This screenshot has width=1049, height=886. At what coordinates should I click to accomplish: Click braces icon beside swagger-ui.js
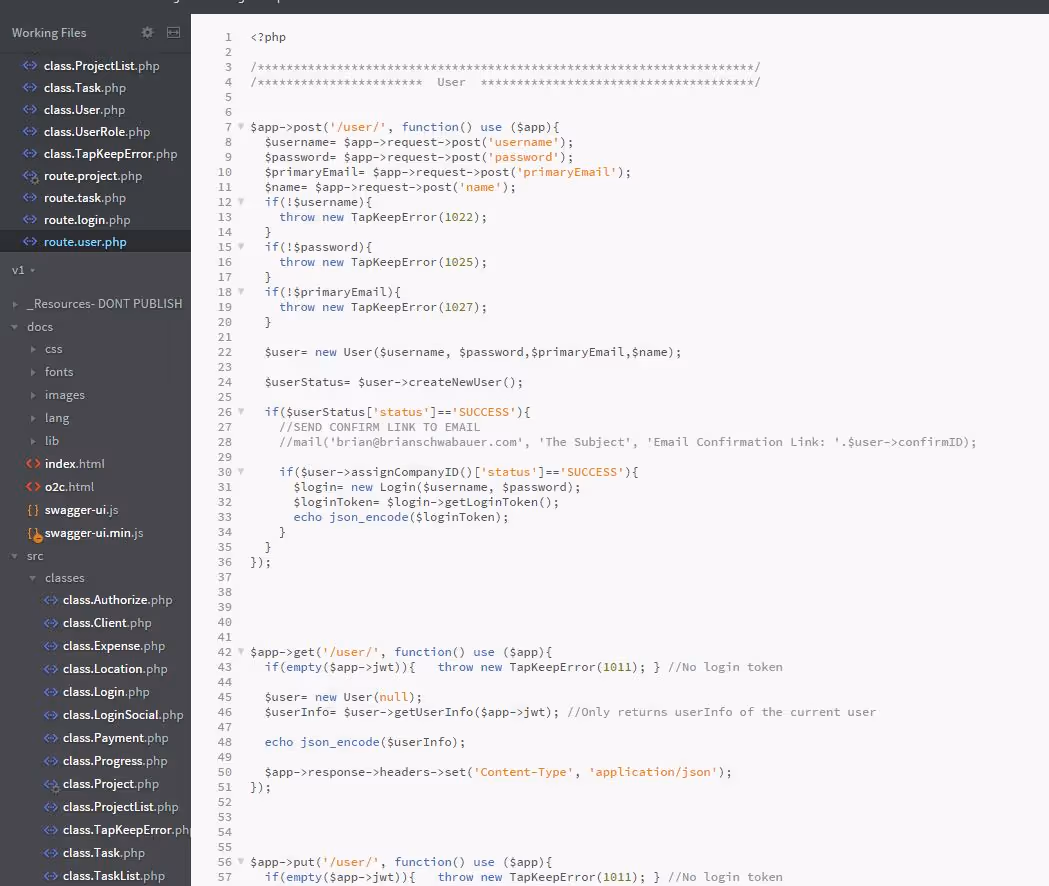pyautogui.click(x=33, y=510)
